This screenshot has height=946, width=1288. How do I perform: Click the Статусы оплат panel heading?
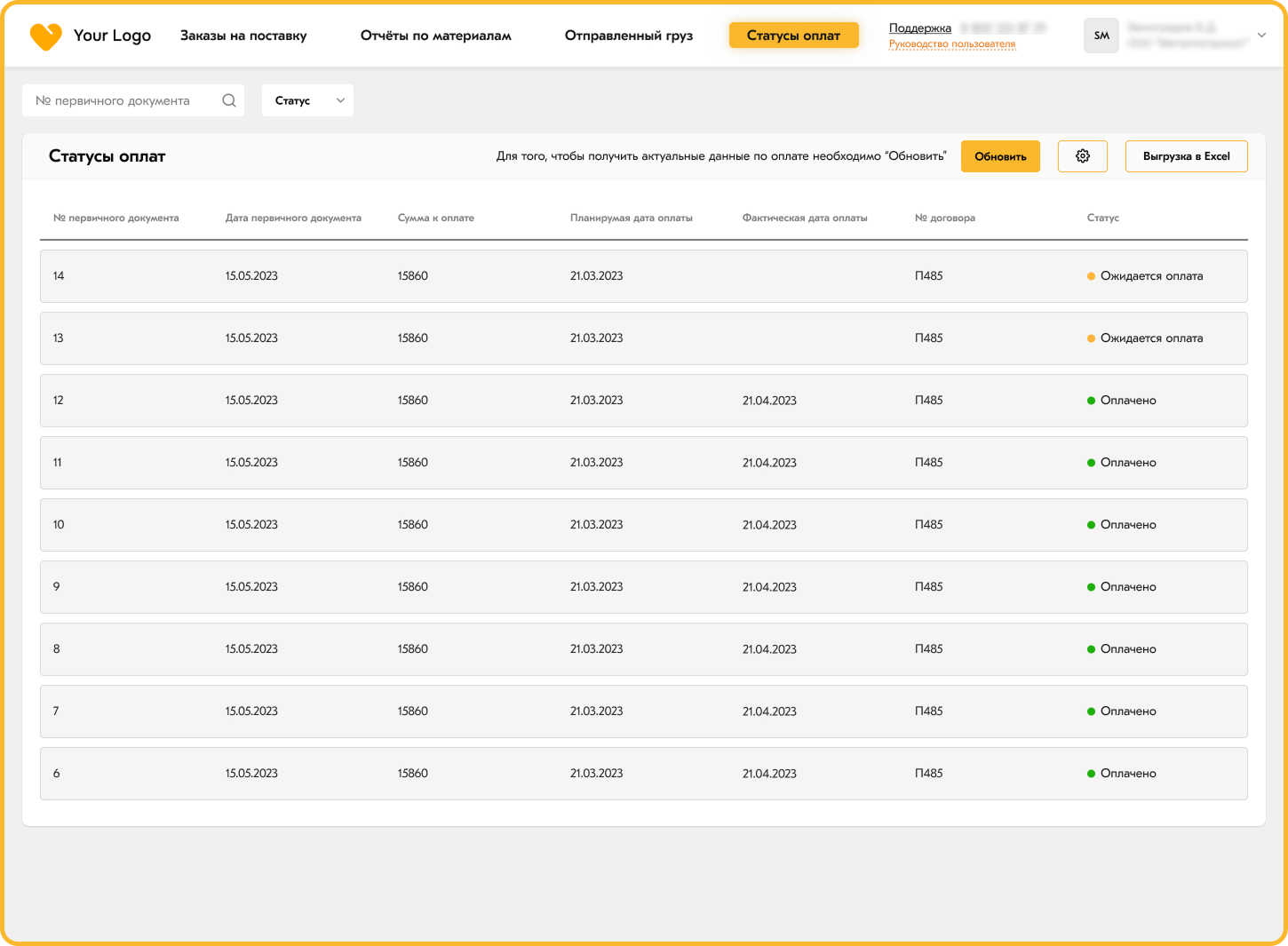click(107, 156)
